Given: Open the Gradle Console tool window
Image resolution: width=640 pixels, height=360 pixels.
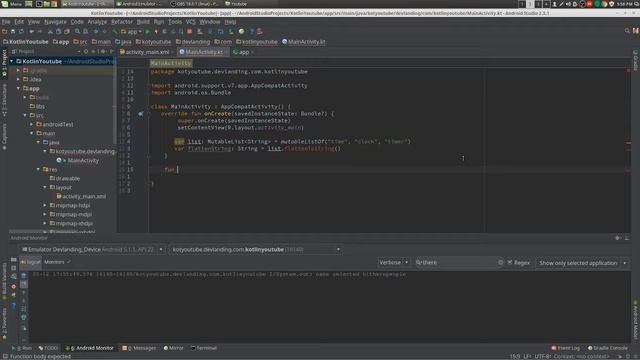Looking at the screenshot, I should [608, 348].
